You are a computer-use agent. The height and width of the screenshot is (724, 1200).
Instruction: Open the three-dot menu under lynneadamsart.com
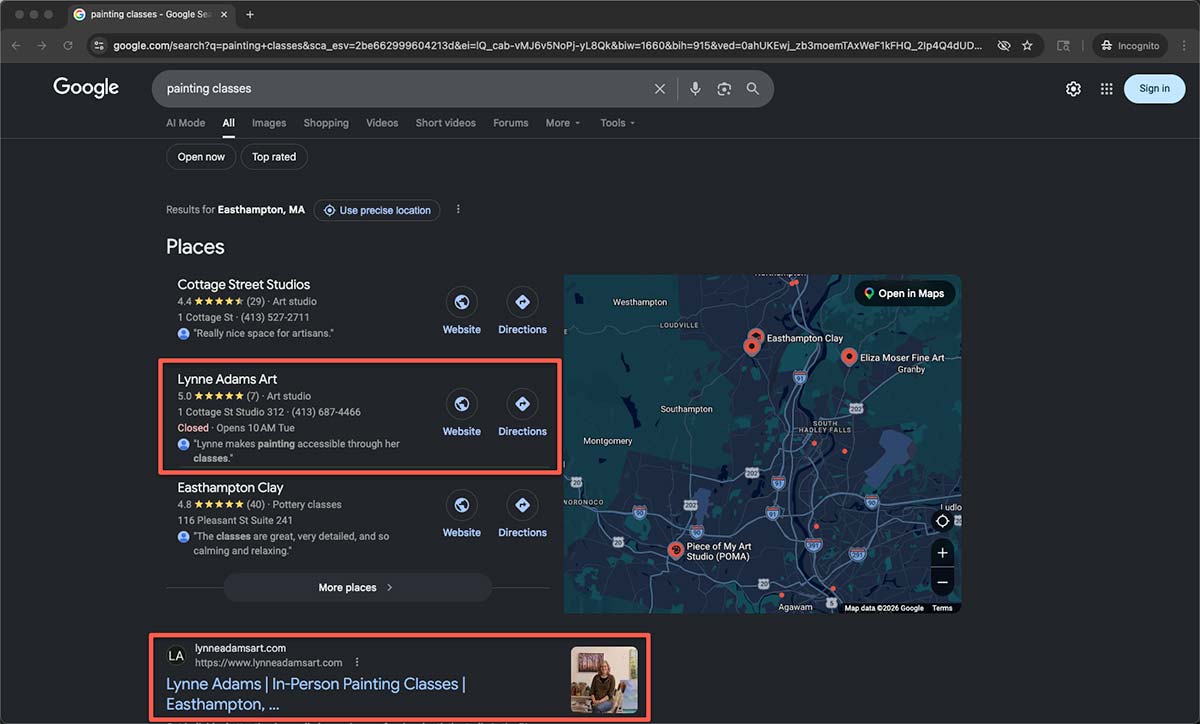pyautogui.click(x=357, y=661)
